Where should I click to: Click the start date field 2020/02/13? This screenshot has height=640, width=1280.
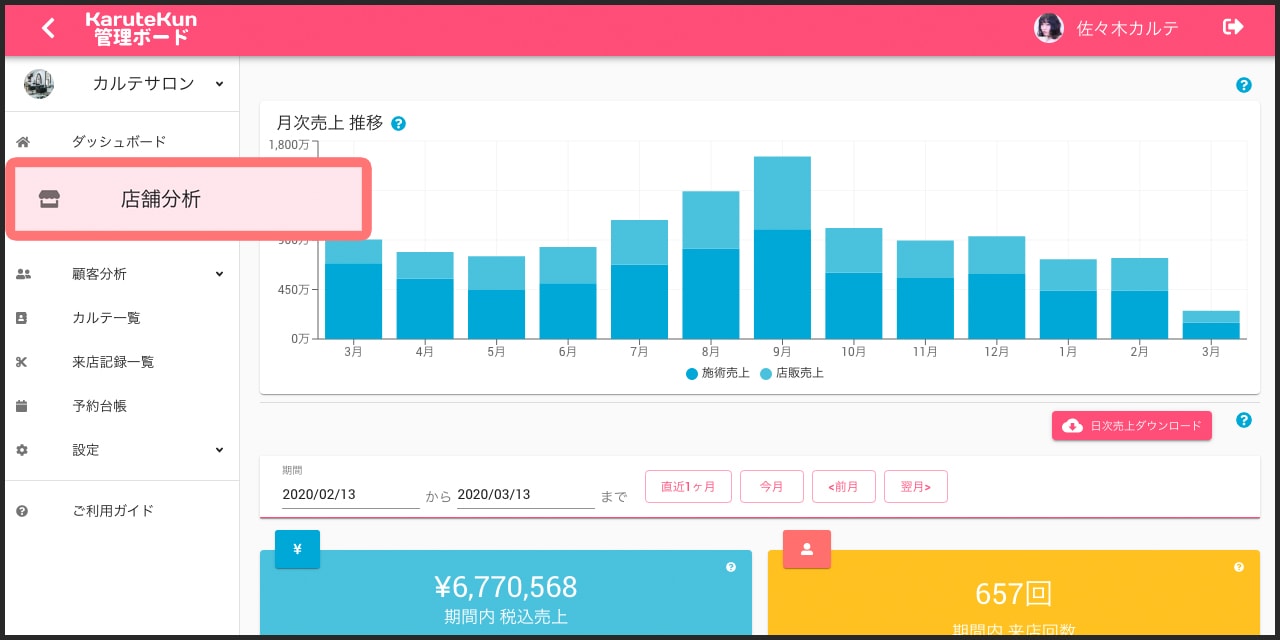point(350,494)
